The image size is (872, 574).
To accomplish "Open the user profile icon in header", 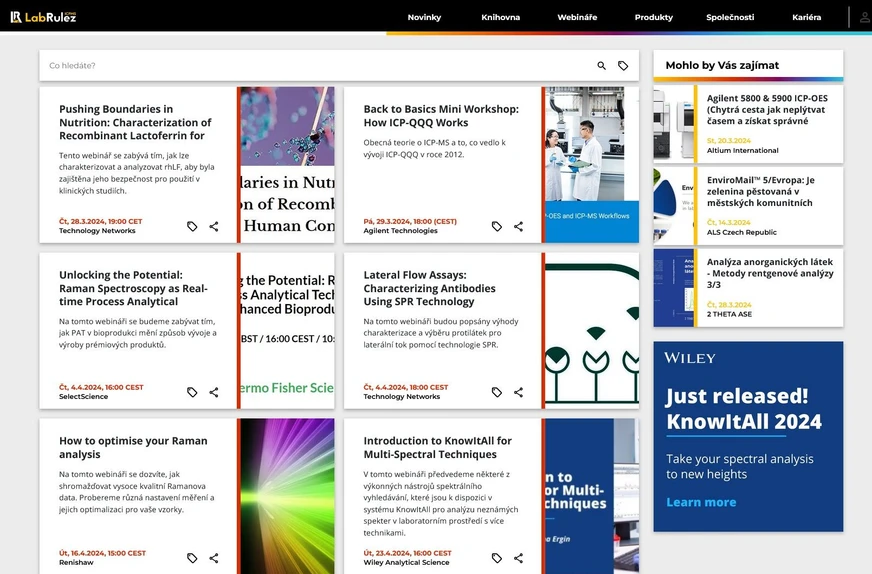I will [x=864, y=17].
